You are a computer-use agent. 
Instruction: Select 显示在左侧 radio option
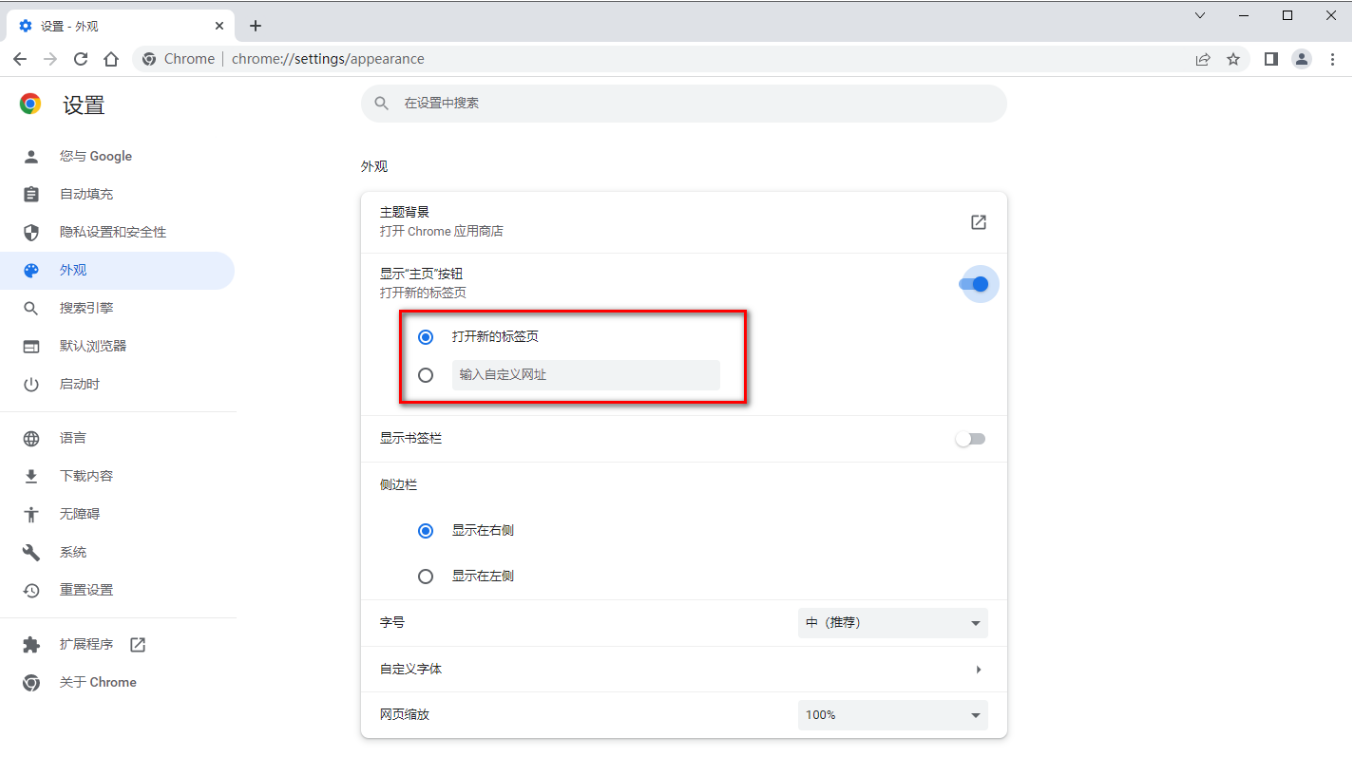tap(426, 577)
